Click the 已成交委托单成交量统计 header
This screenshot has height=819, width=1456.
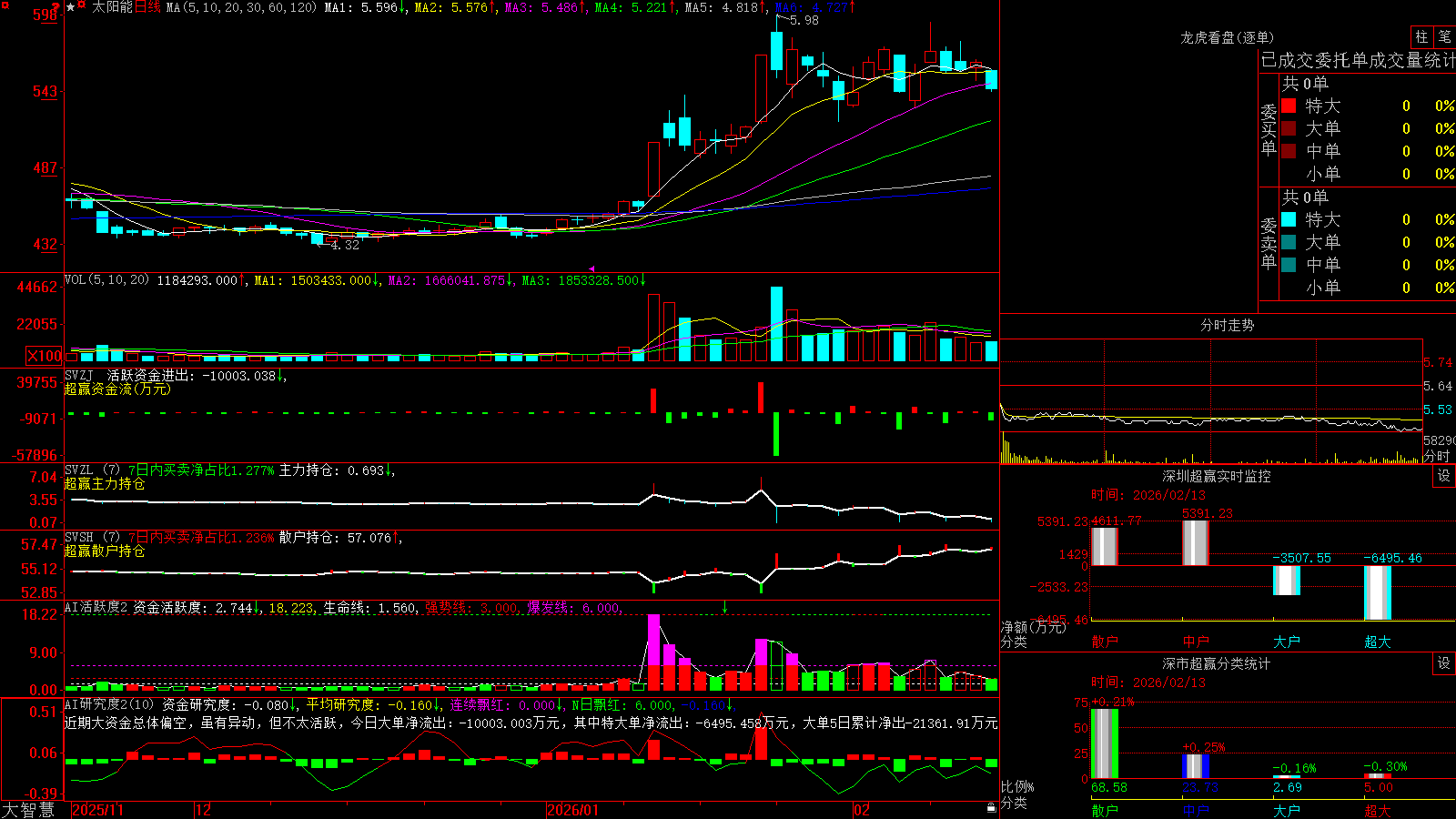[1358, 60]
